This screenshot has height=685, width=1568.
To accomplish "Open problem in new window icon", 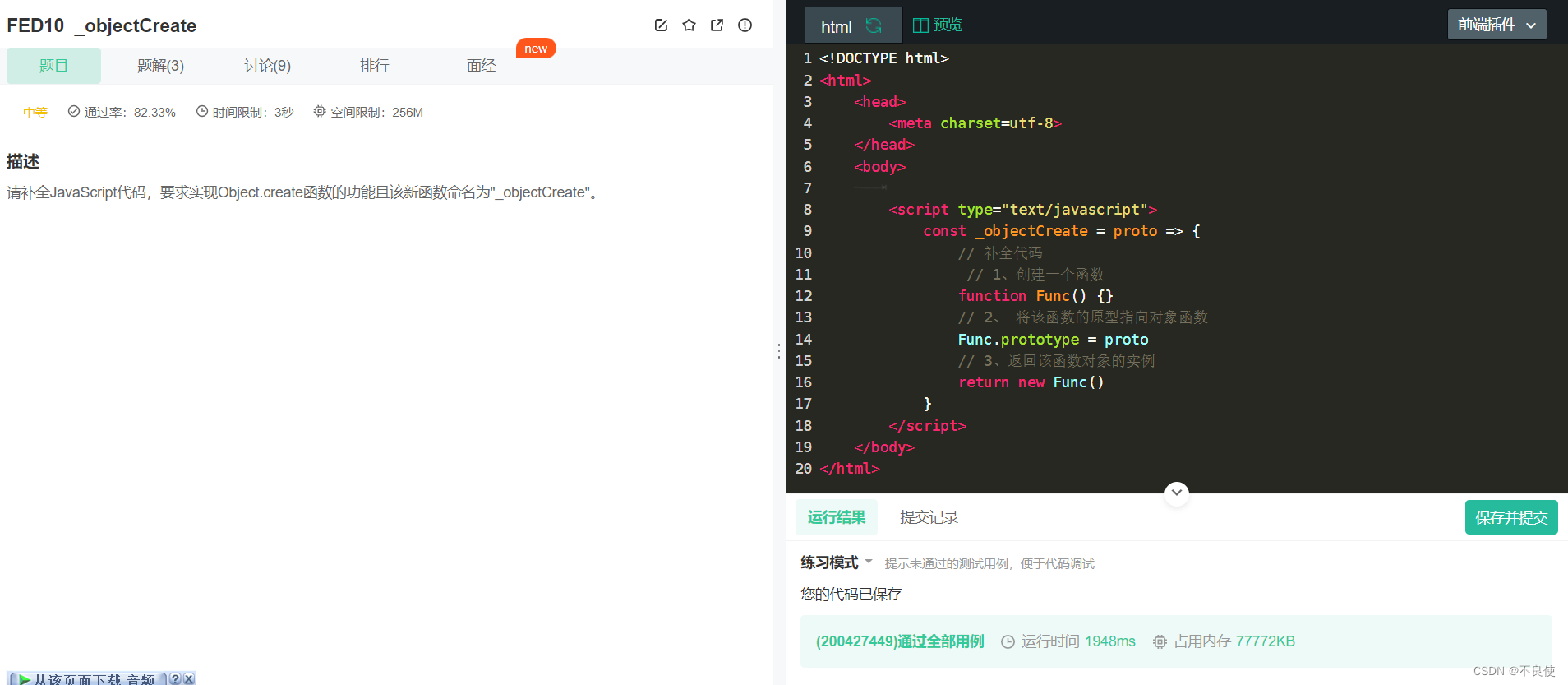I will click(717, 25).
